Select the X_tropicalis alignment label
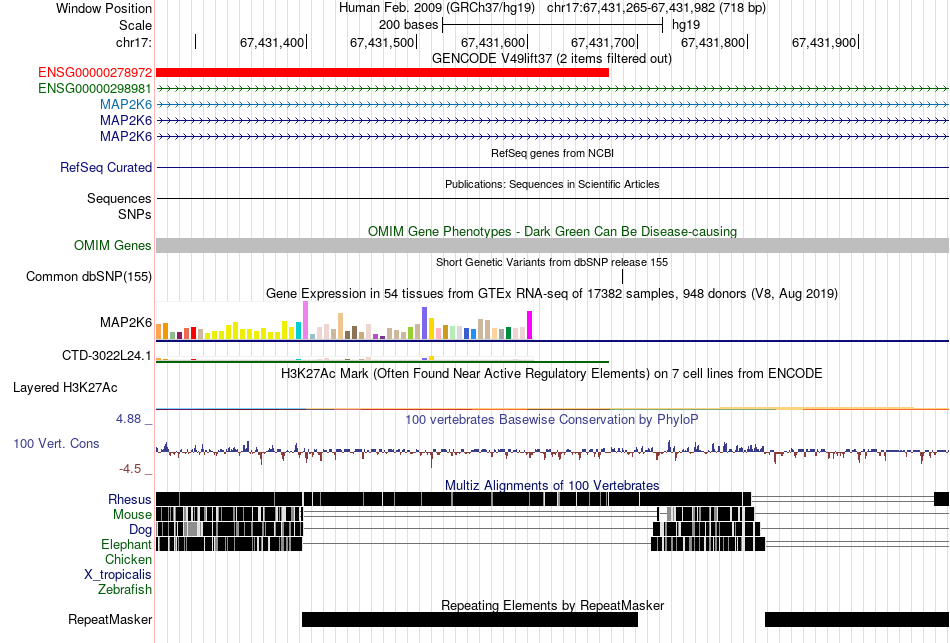950x643 pixels. (118, 575)
